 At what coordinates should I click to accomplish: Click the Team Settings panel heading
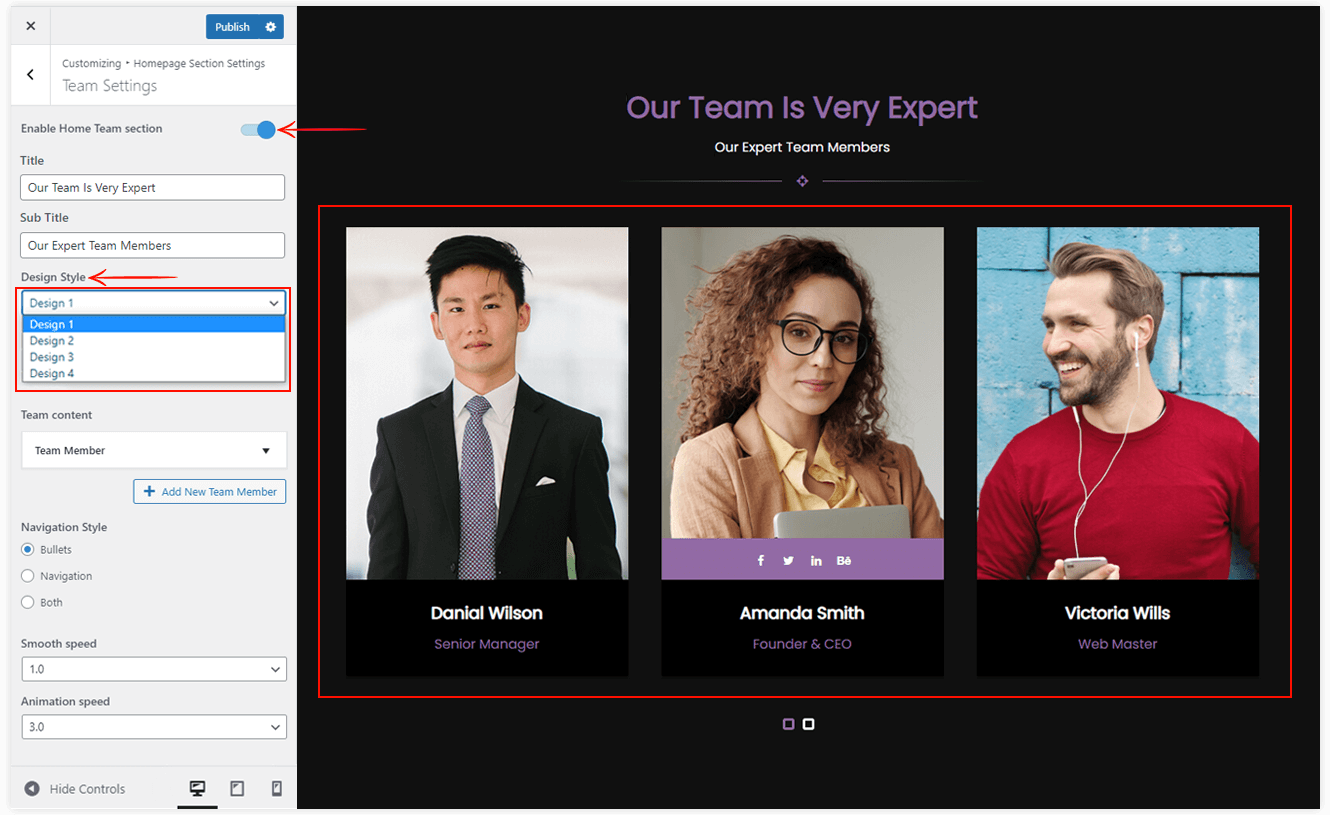110,86
